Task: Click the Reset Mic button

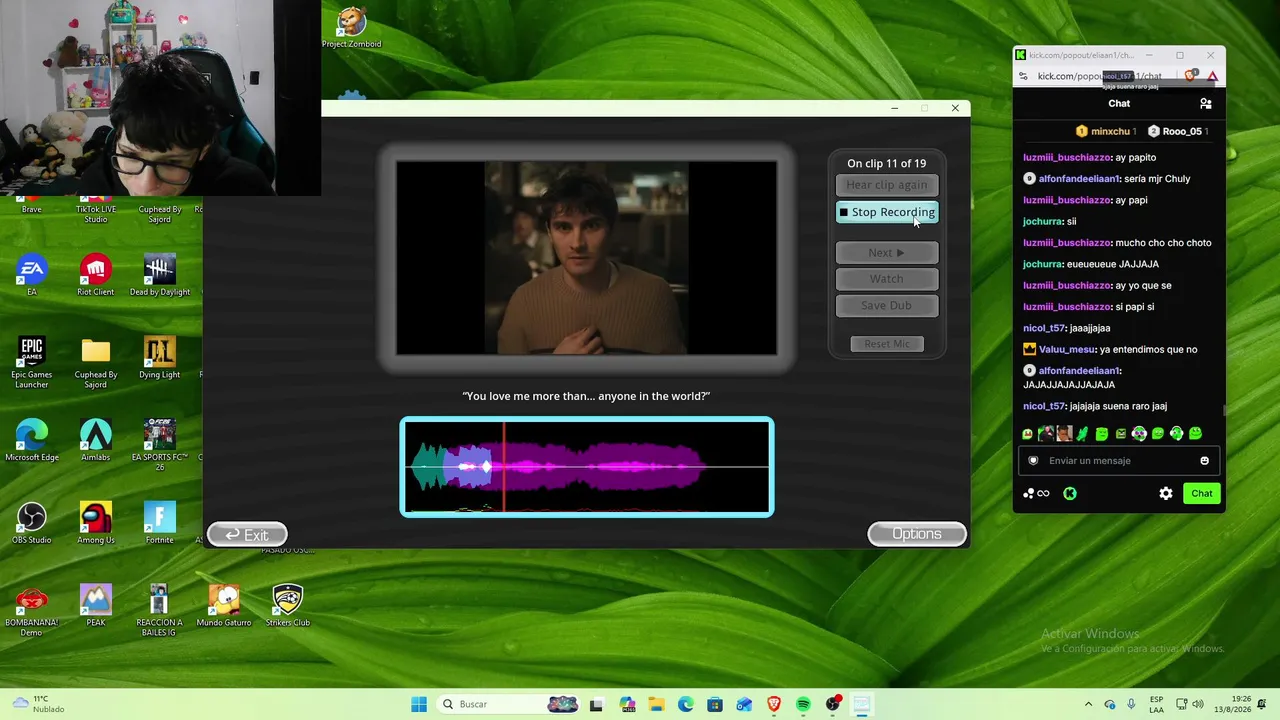Action: (887, 344)
